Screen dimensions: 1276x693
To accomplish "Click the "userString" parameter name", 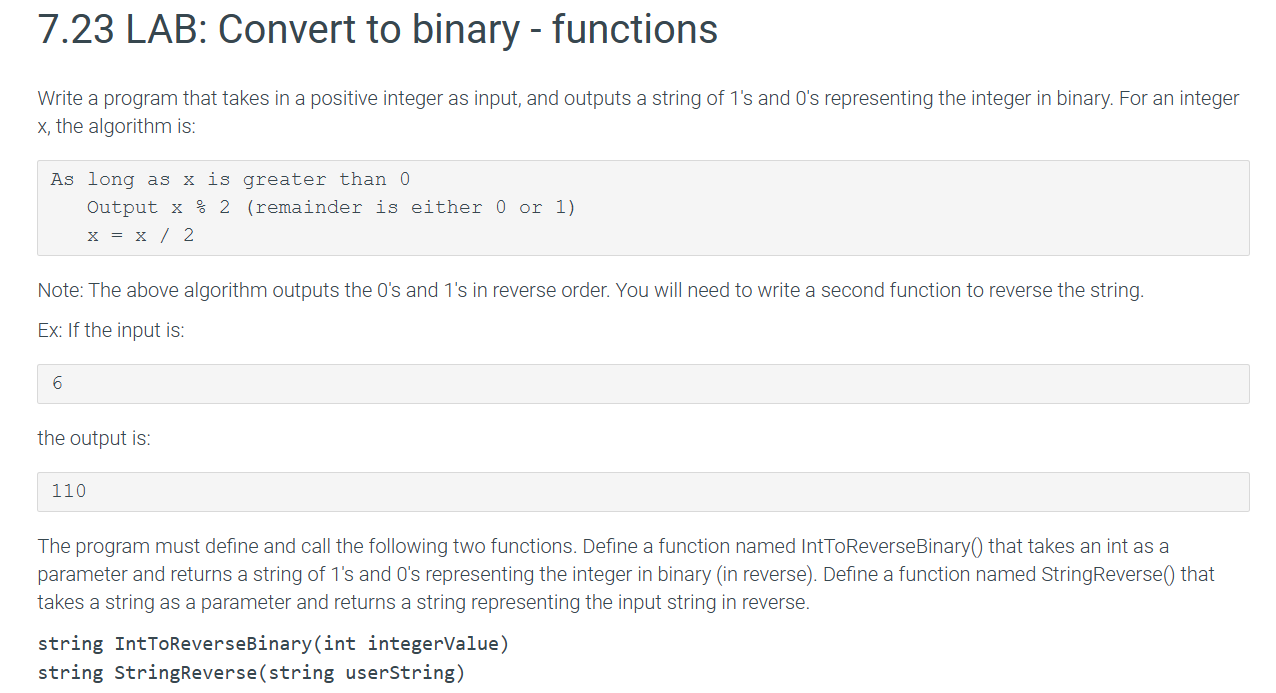I will click(x=400, y=672).
